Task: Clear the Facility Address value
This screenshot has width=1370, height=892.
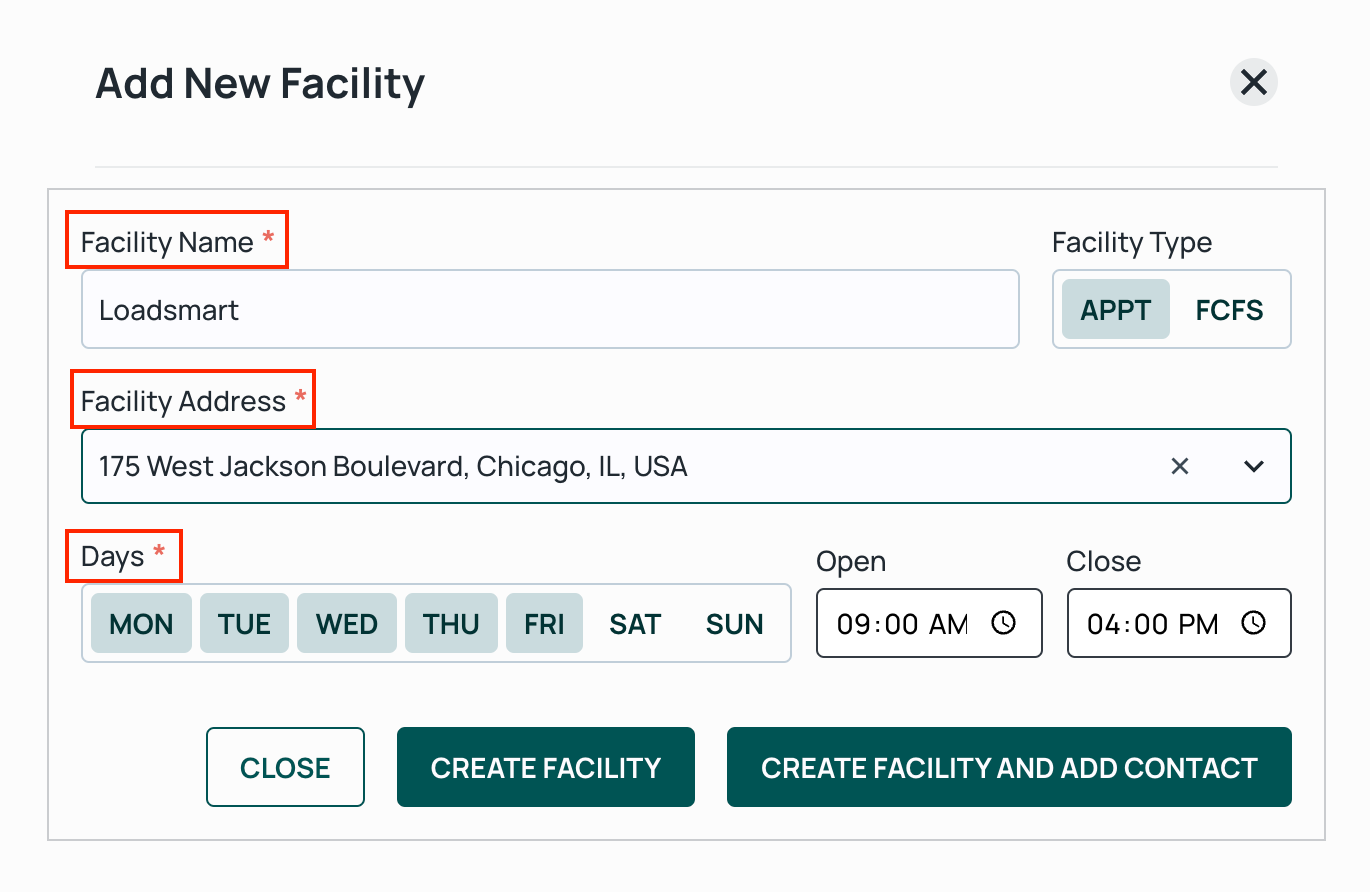Action: [x=1180, y=466]
